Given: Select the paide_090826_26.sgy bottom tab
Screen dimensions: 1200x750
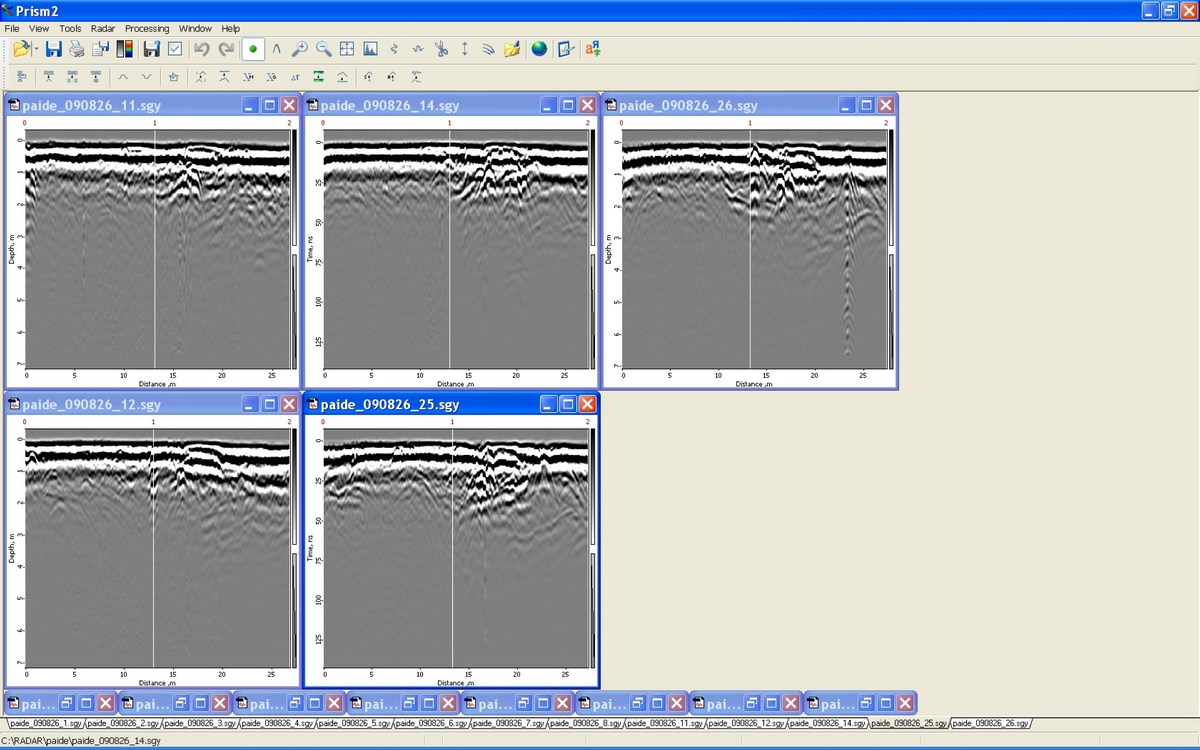Looking at the screenshot, I should 989,723.
